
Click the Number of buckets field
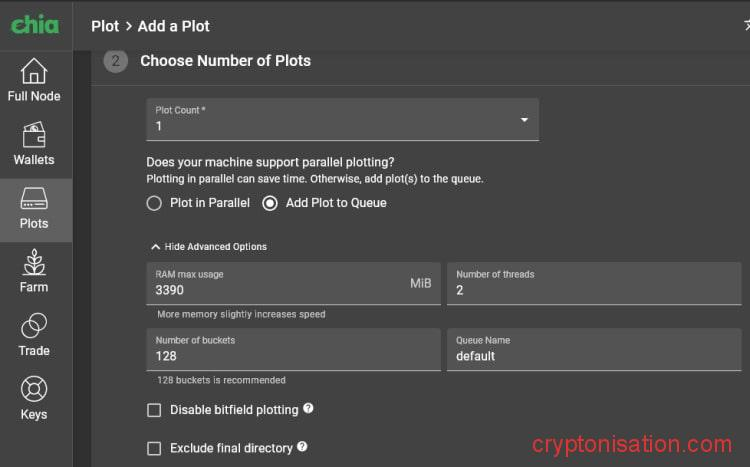(x=292, y=355)
